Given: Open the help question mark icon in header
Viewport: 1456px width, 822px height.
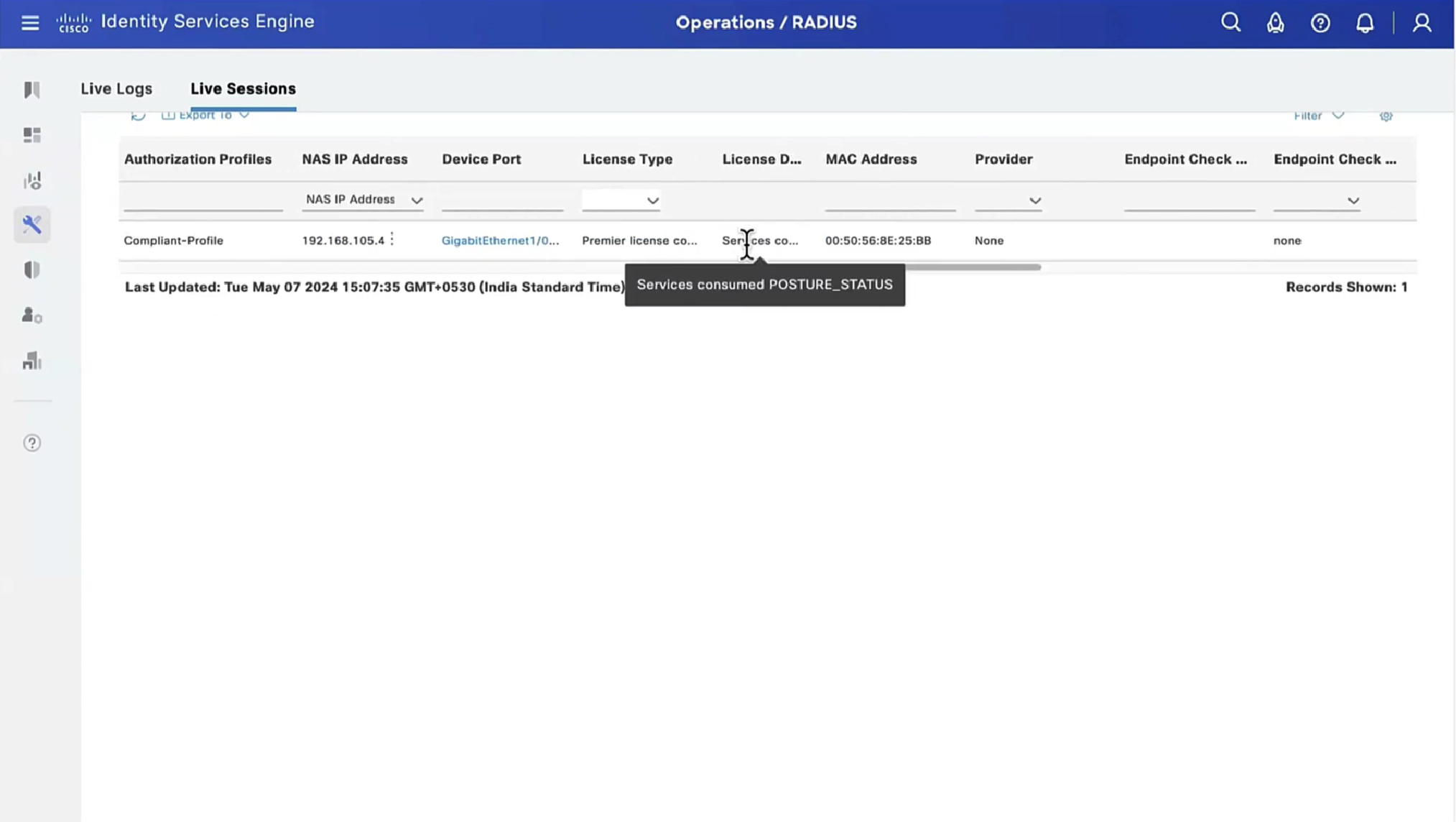Looking at the screenshot, I should [x=1320, y=23].
